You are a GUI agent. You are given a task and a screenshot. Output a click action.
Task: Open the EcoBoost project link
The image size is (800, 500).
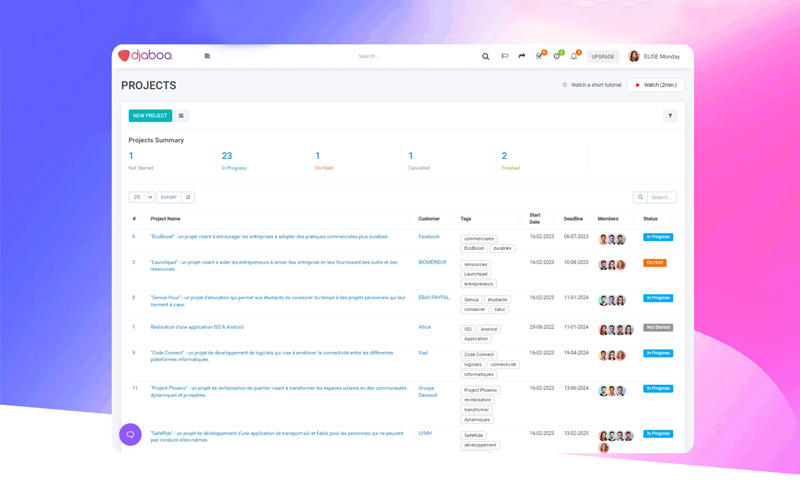click(x=269, y=237)
